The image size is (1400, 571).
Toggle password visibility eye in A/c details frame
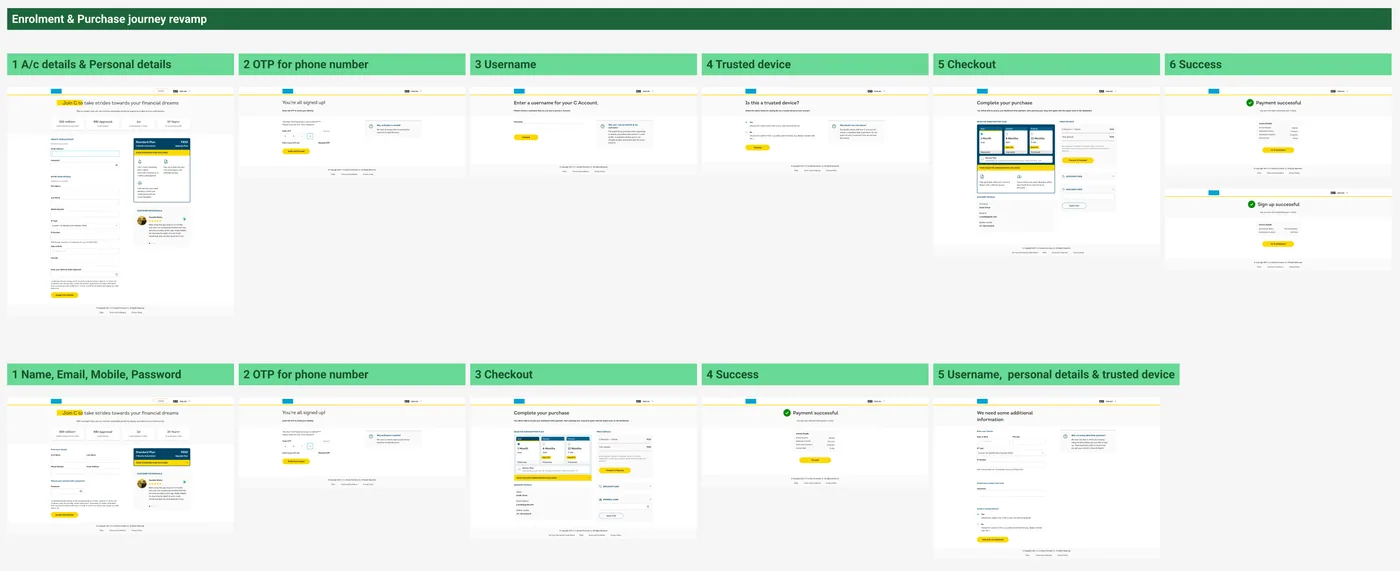117,164
